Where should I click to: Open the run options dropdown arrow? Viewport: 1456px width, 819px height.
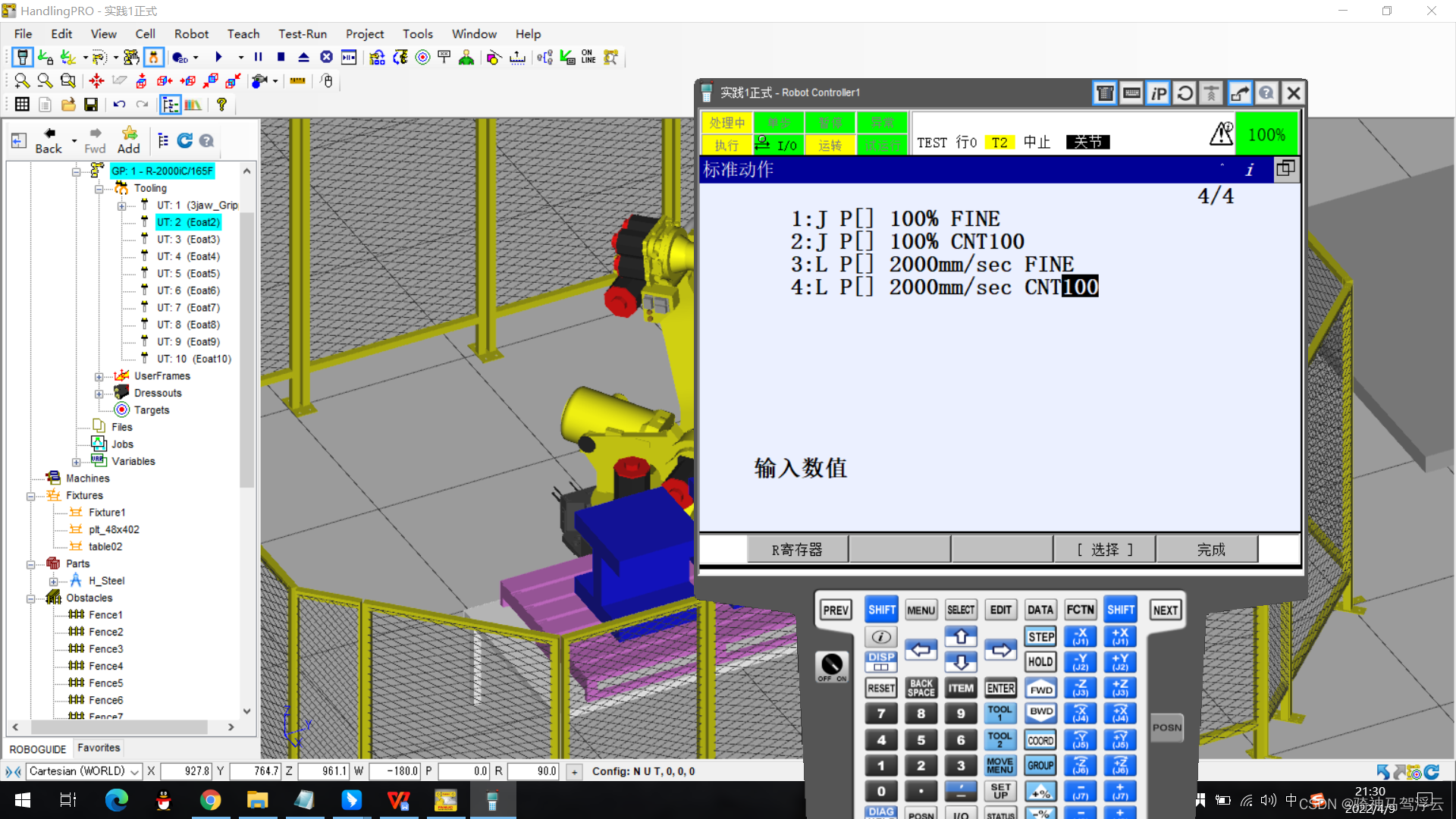point(241,58)
